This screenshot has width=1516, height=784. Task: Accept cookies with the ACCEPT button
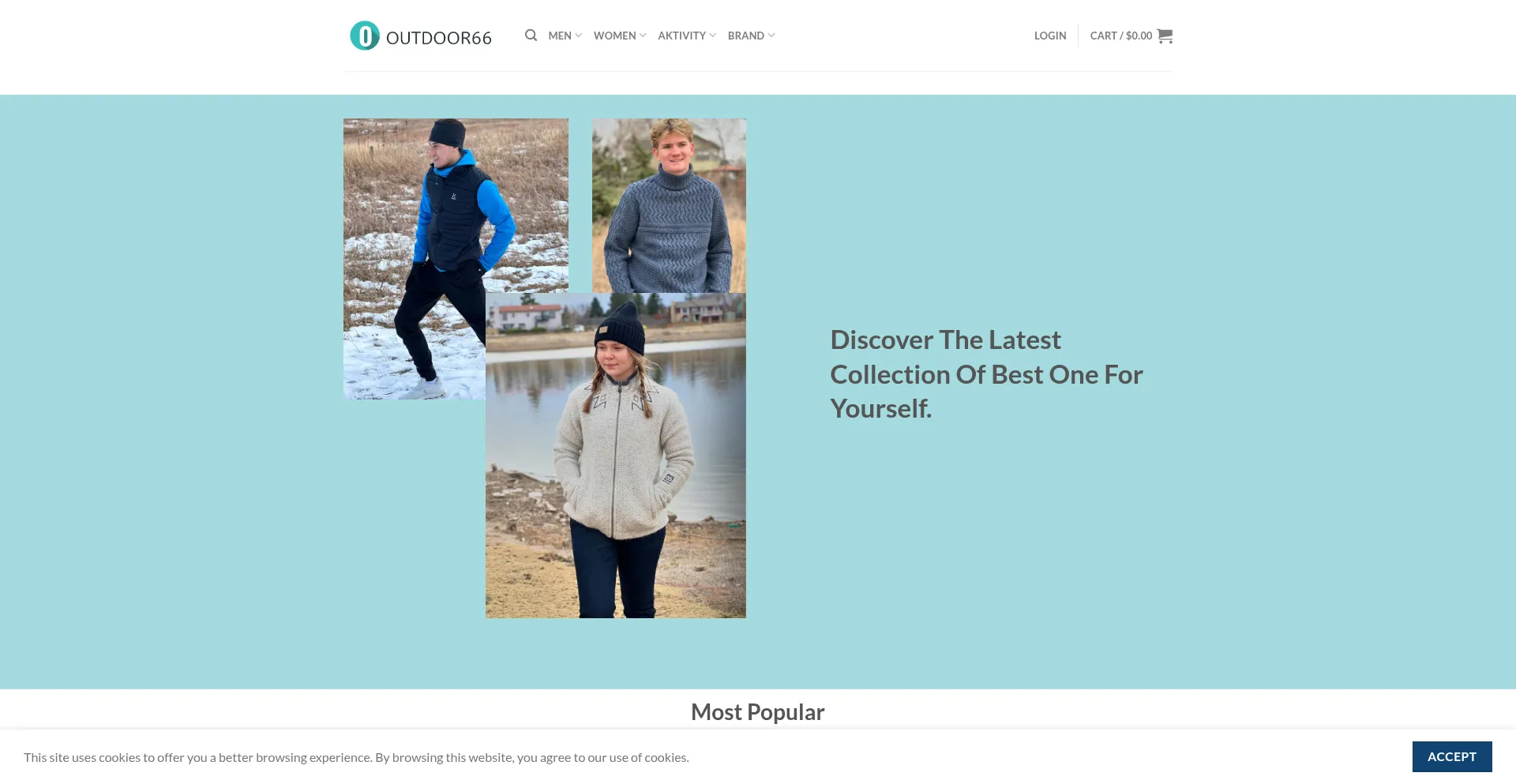(x=1452, y=756)
